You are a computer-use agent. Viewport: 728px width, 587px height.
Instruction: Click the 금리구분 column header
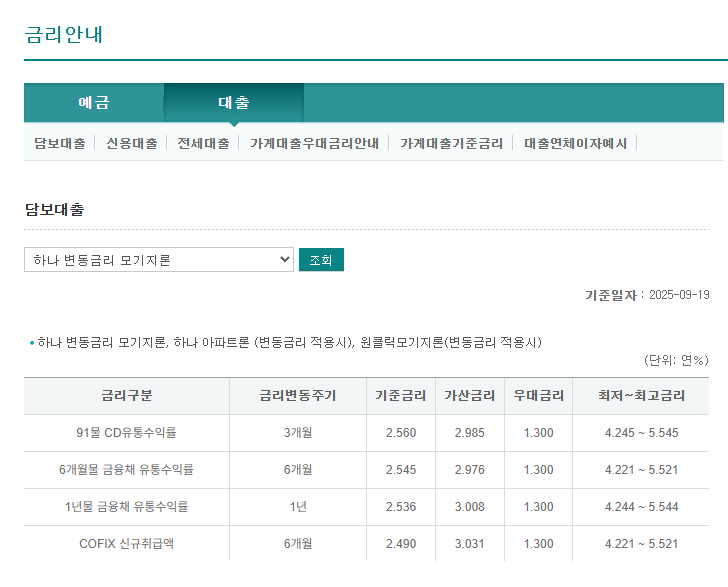point(127,396)
